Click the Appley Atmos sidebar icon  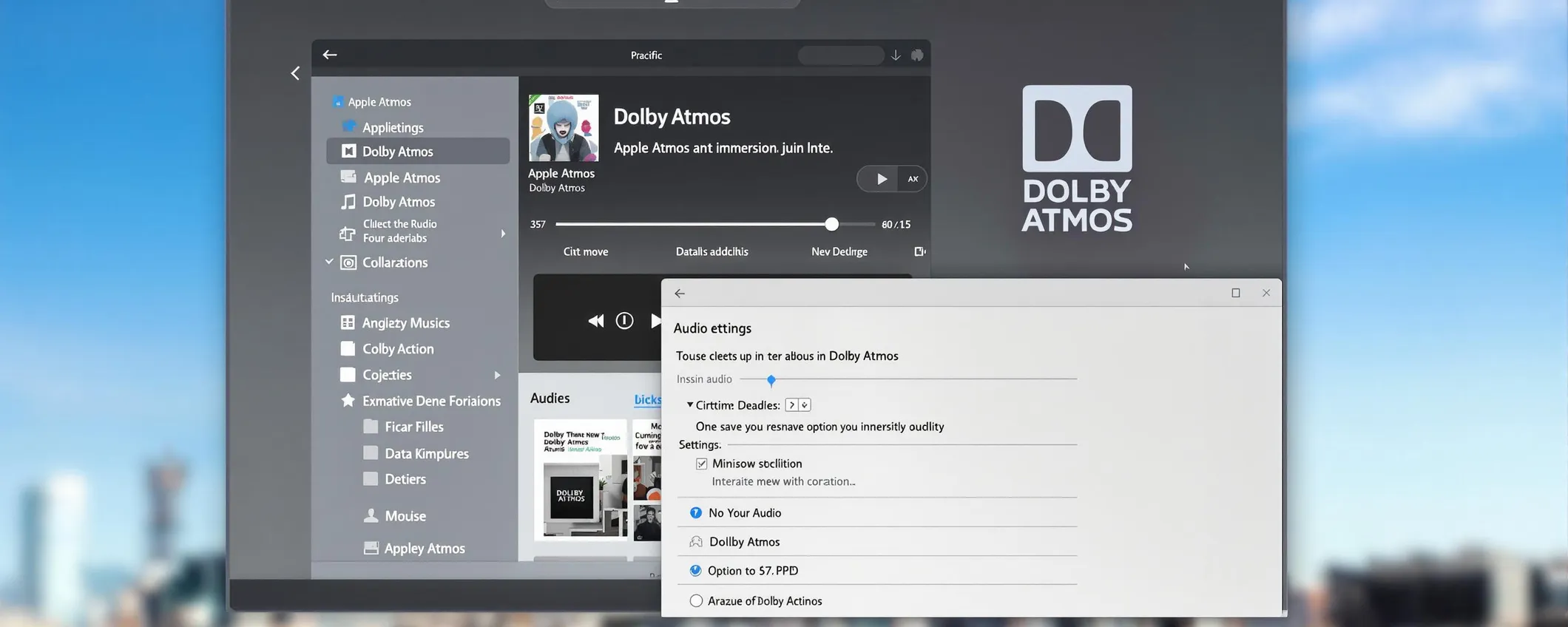371,548
